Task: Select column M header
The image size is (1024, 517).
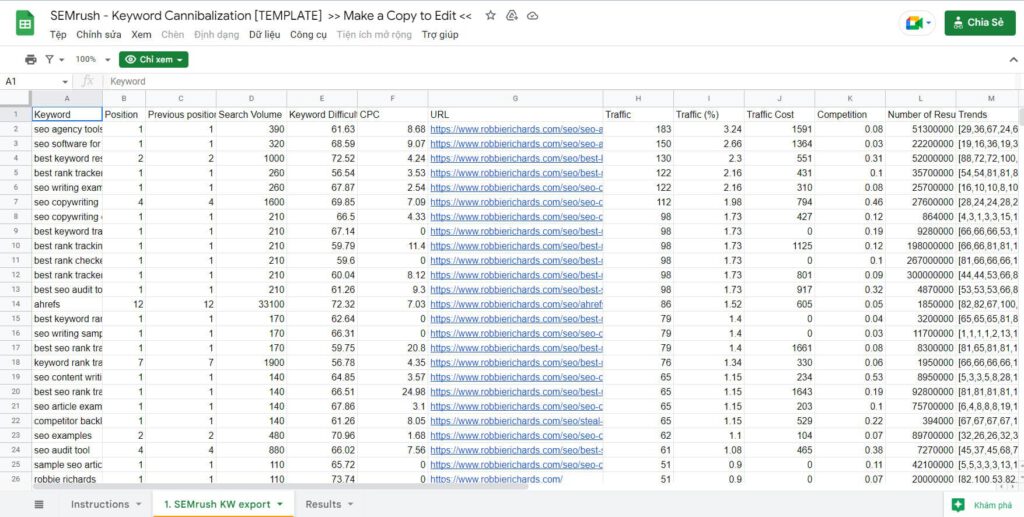Action: click(990, 98)
